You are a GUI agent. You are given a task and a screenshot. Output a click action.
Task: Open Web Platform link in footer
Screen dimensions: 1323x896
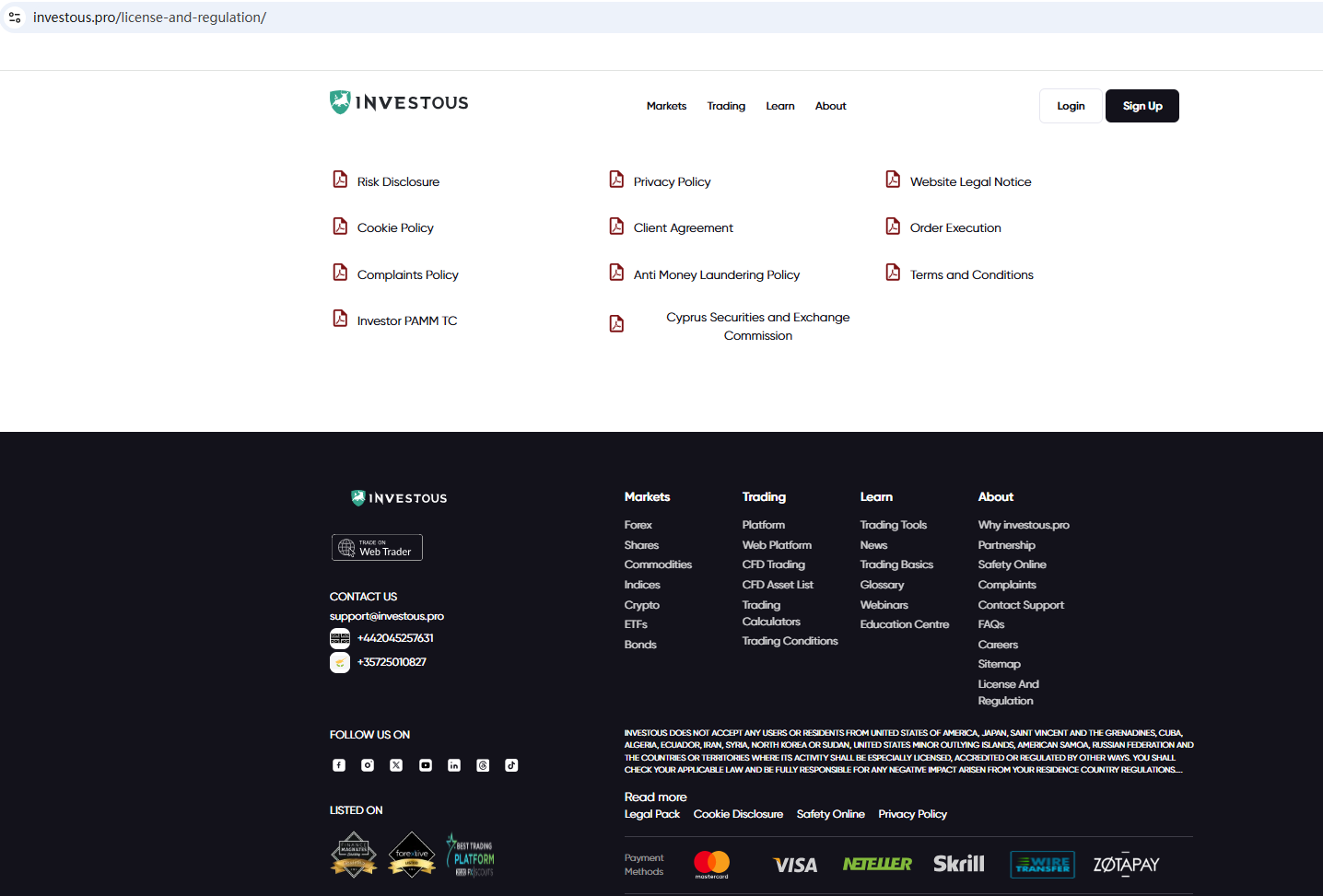click(777, 545)
